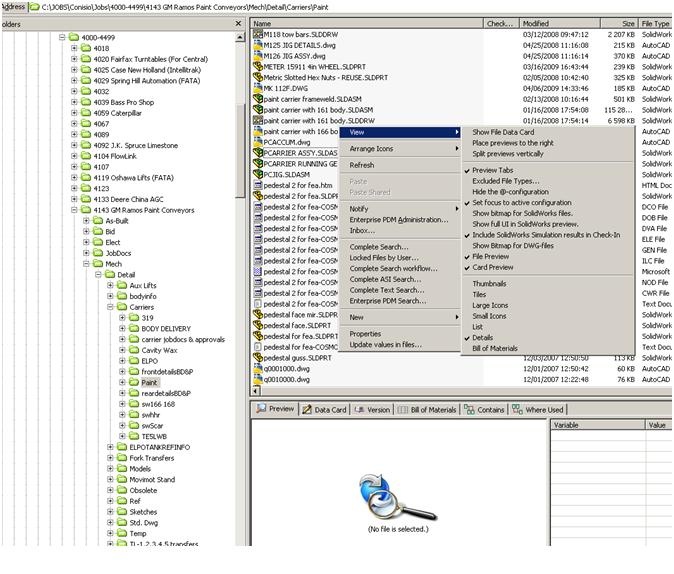Toggle the Card Preview option

pos(548,267)
